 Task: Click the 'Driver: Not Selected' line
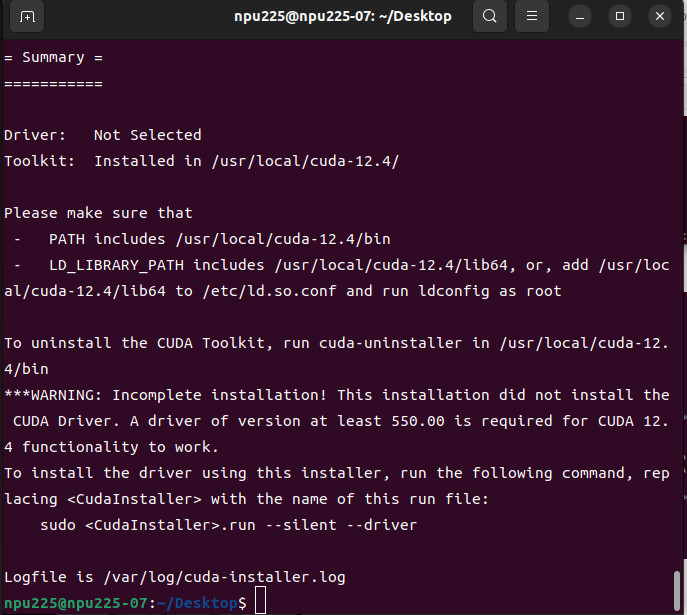(103, 135)
